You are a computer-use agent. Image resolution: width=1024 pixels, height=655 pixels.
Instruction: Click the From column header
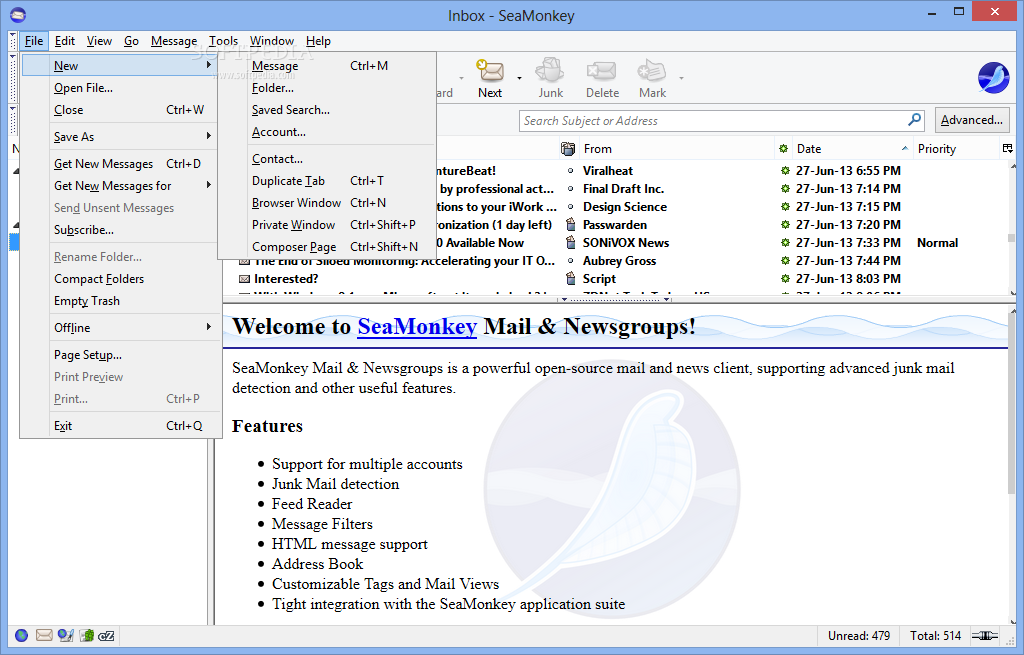coord(676,149)
